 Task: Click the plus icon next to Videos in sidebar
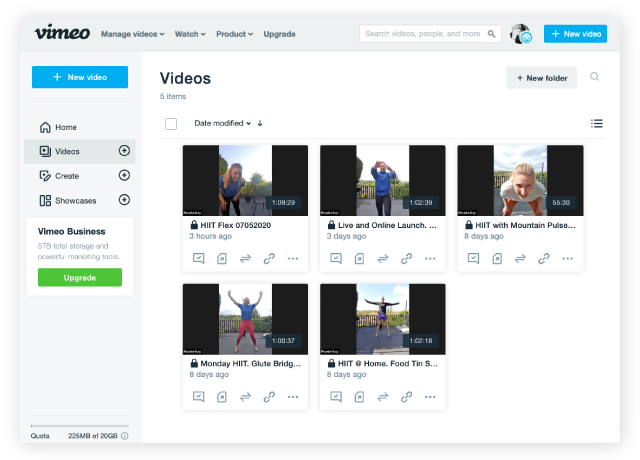(124, 151)
